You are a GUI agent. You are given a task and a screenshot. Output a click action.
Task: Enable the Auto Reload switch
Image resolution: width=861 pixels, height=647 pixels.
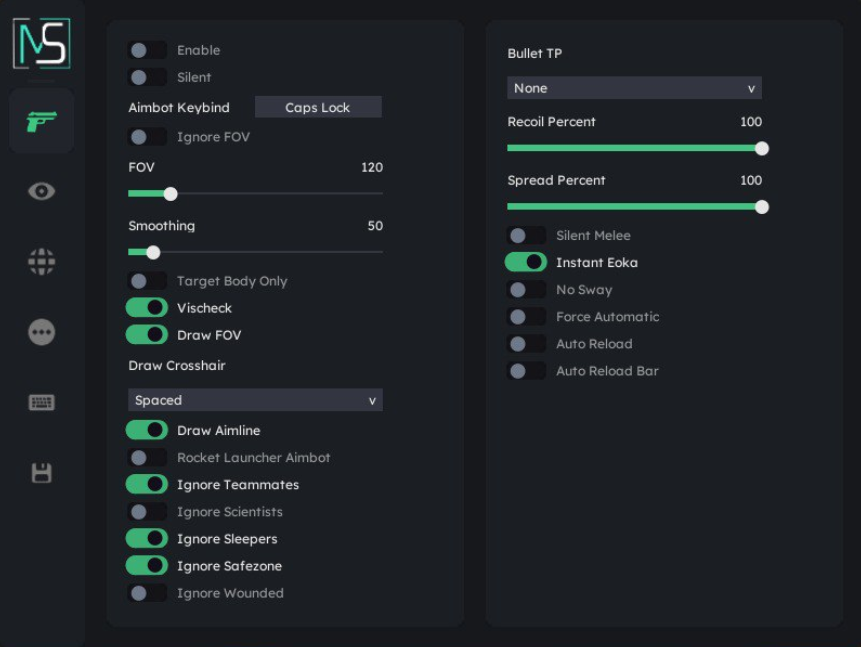[526, 344]
